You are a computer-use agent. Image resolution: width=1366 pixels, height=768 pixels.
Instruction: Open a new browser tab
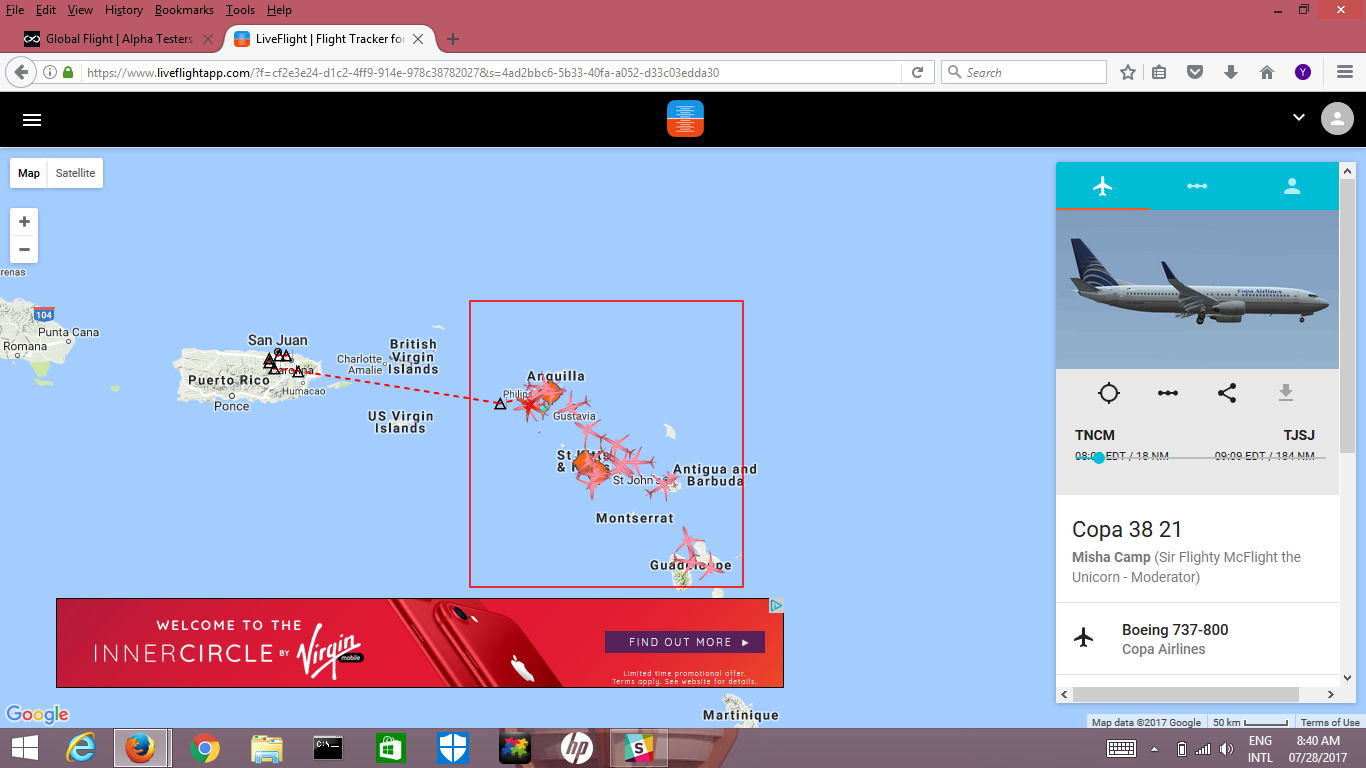453,39
